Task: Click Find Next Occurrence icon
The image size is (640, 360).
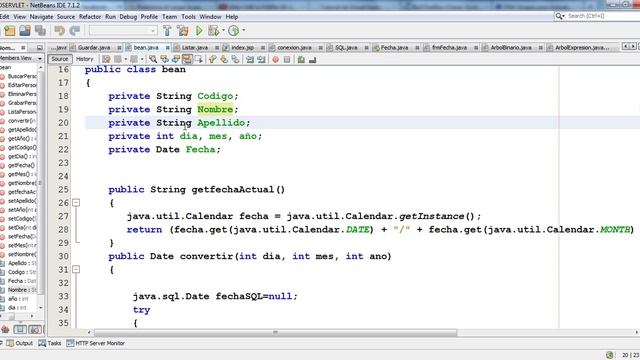Action: pyautogui.click(x=176, y=60)
